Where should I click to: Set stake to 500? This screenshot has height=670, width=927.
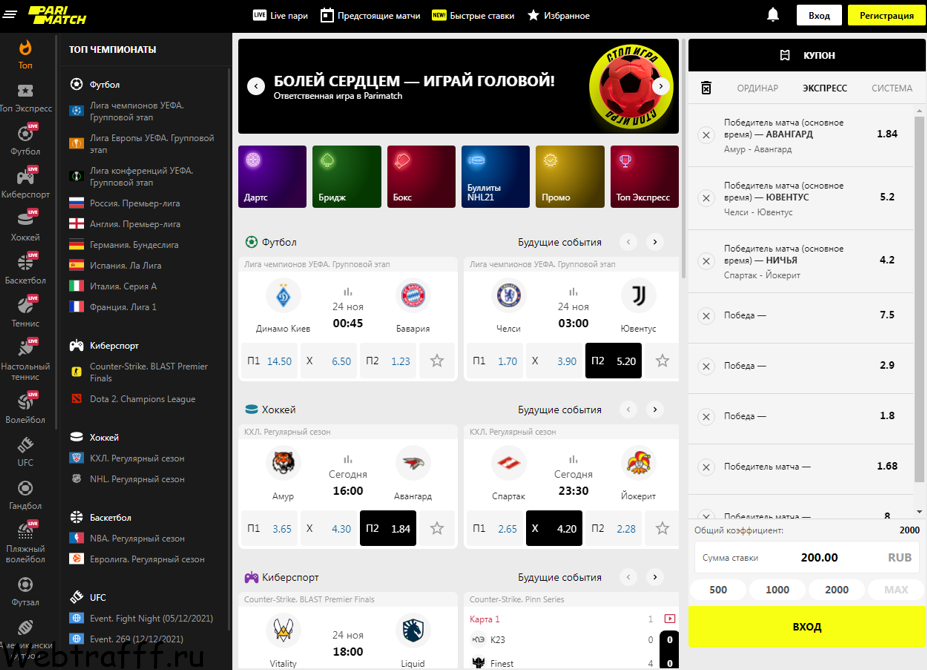click(x=718, y=590)
